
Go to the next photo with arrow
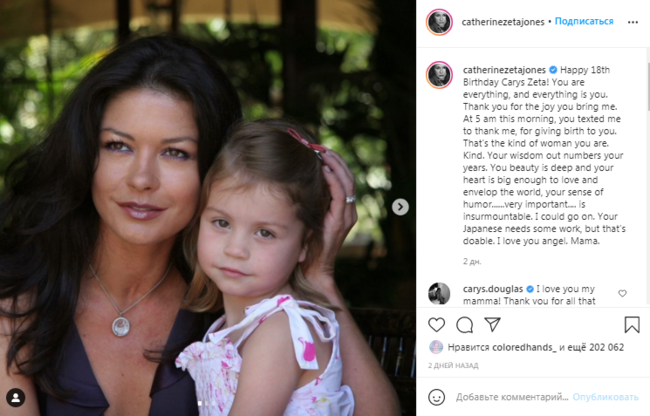400,207
